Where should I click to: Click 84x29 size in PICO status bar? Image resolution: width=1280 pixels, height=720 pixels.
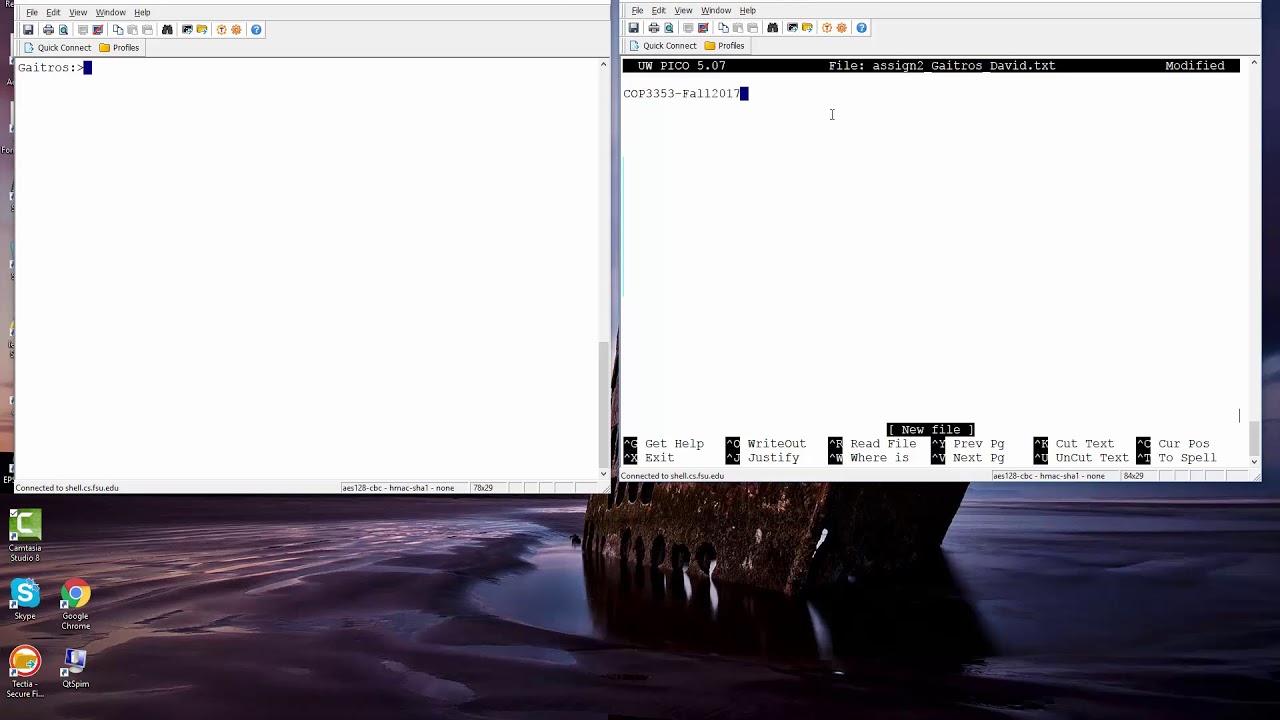pos(1133,476)
